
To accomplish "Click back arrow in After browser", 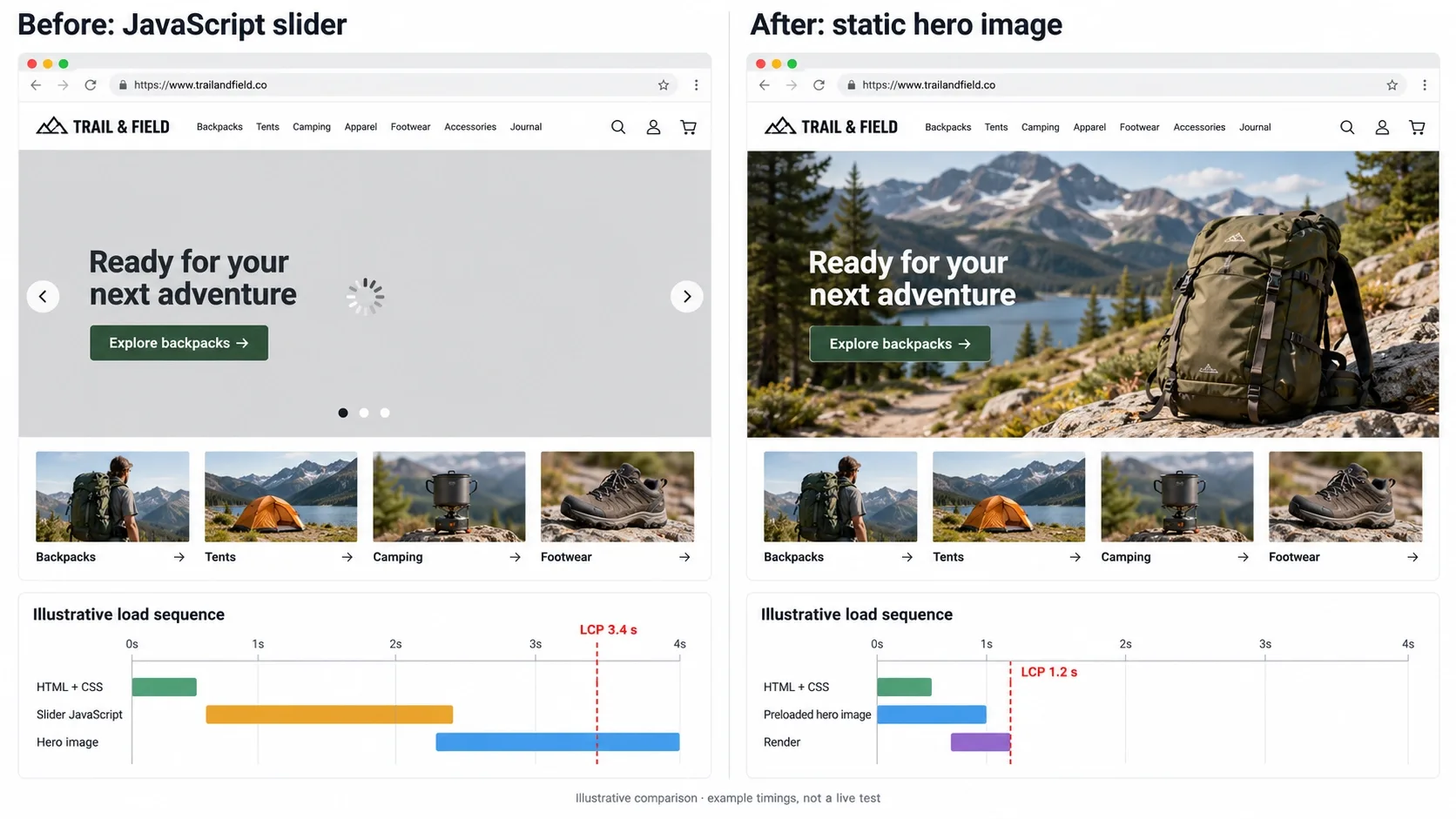I will [764, 84].
